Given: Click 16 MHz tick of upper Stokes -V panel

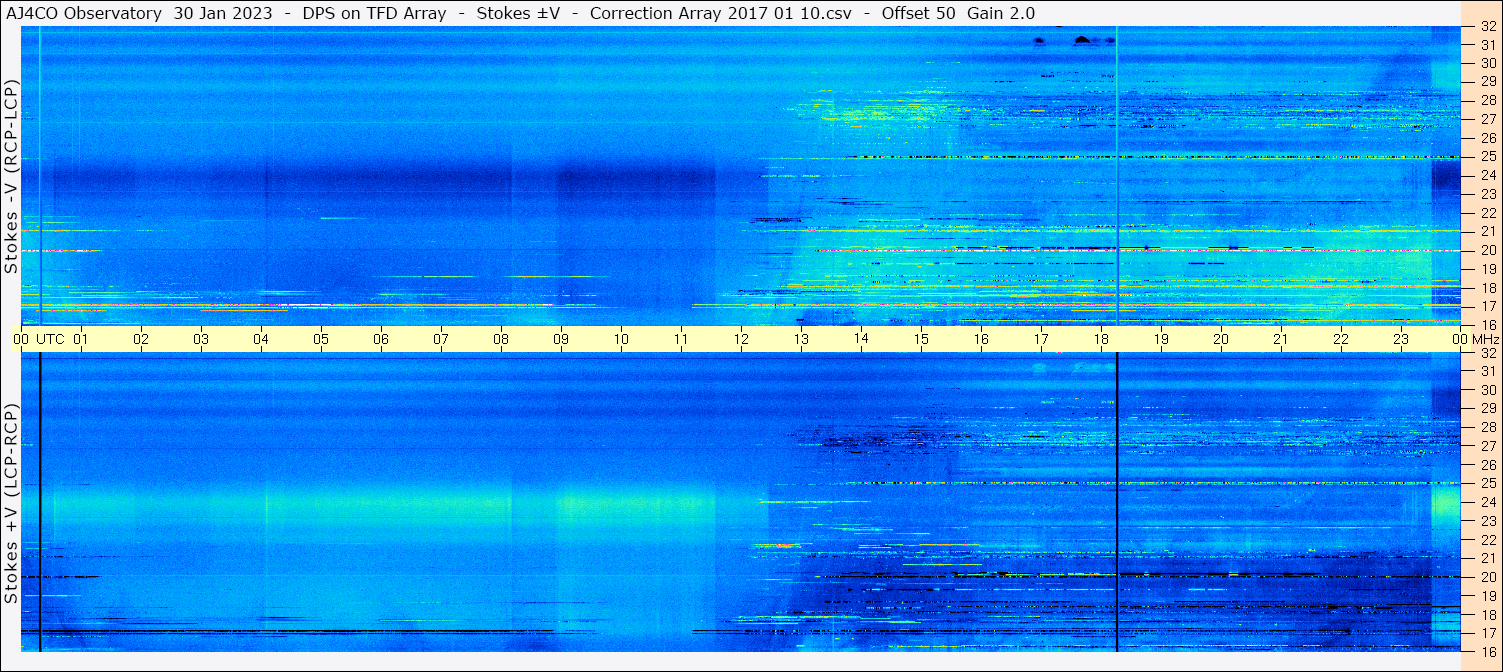Looking at the screenshot, I should click(x=1487, y=324).
